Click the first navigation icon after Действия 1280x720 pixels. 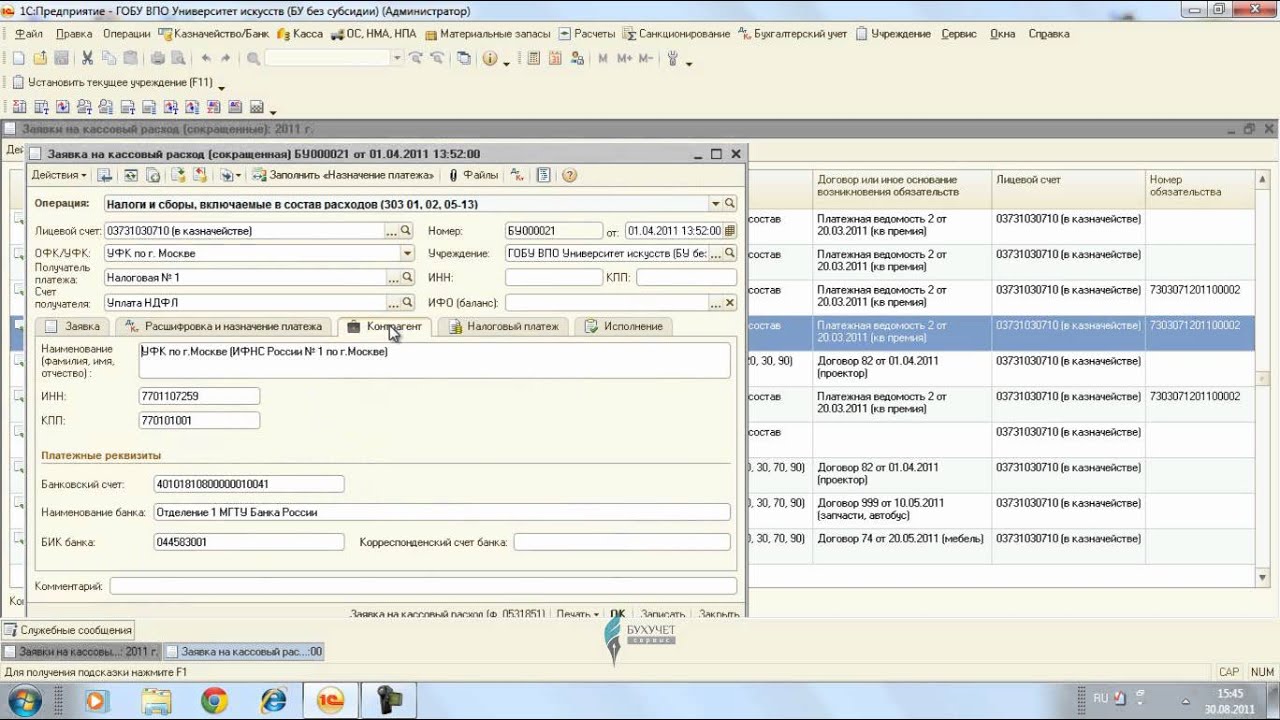[x=104, y=175]
